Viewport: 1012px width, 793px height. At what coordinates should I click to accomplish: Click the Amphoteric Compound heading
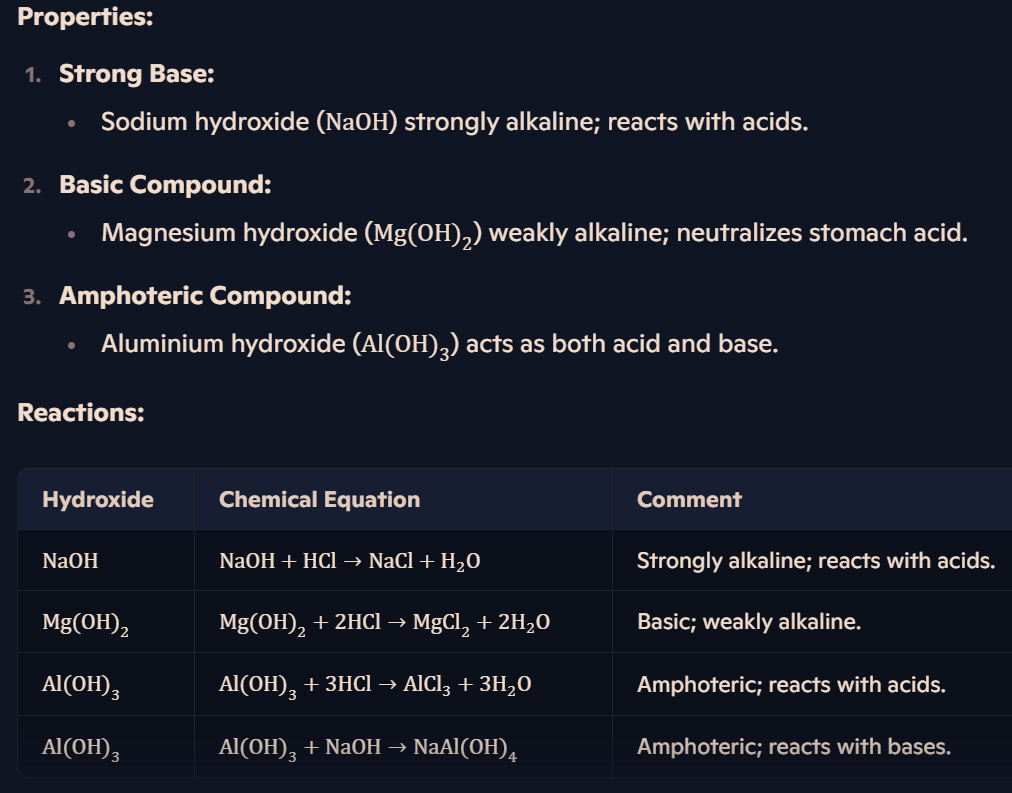(x=205, y=296)
